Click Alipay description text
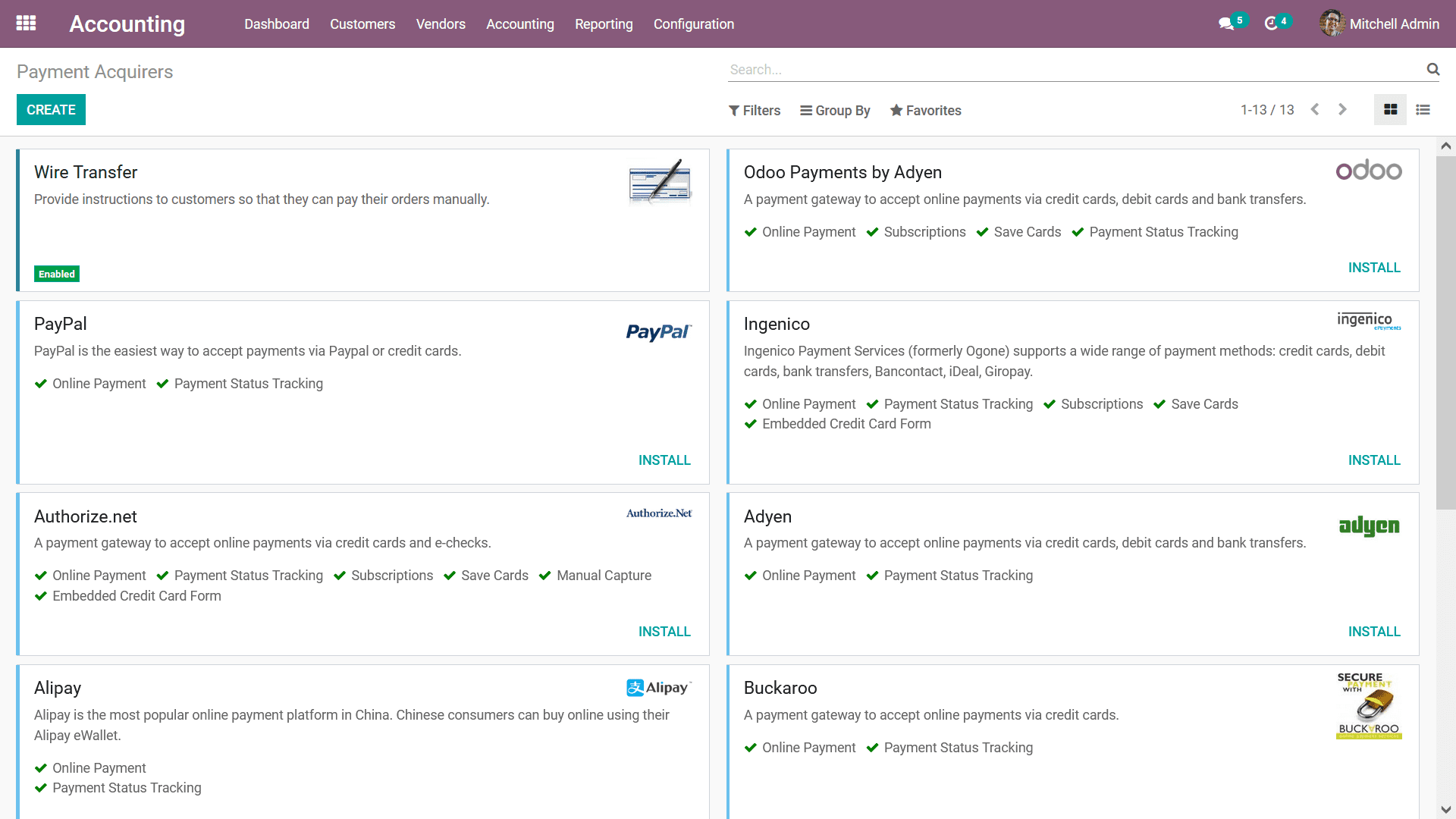Screen dimensions: 1456x819 pyautogui.click(x=352, y=725)
